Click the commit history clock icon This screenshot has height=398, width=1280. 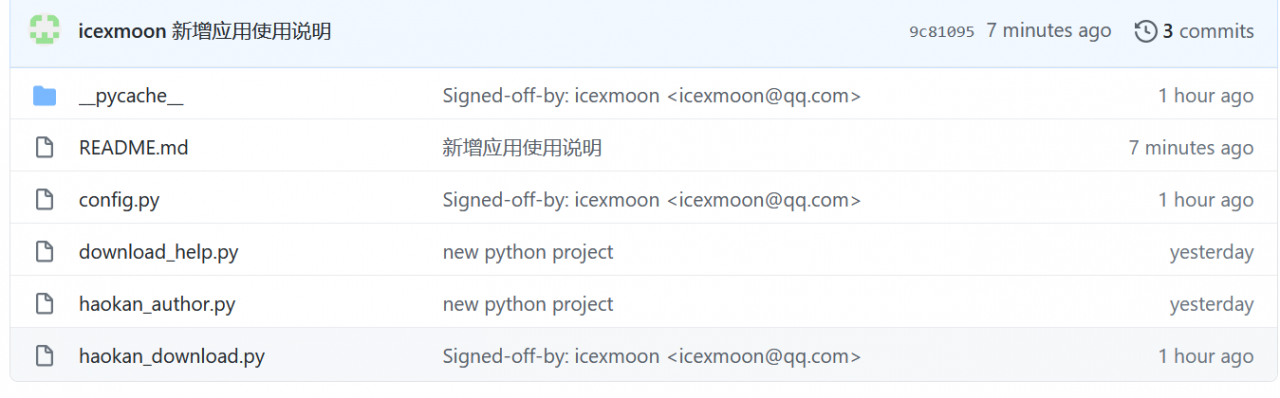[x=1145, y=32]
